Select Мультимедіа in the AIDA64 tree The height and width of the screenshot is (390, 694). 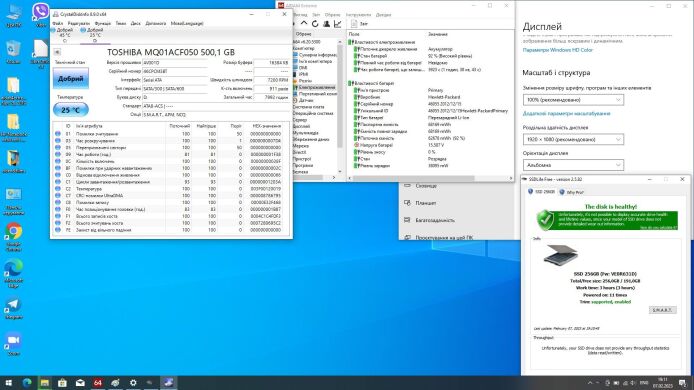(305, 133)
